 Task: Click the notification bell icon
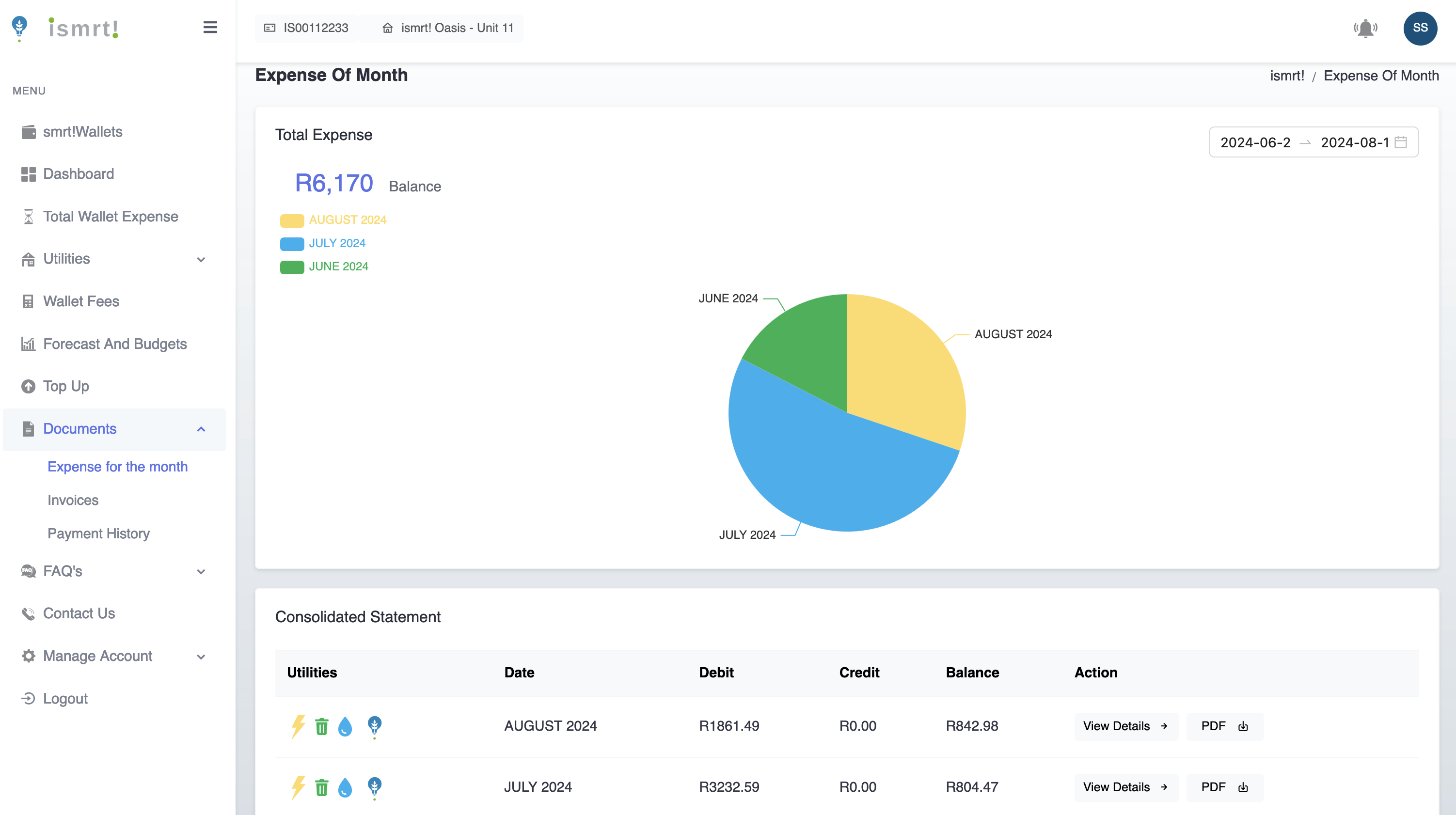point(1365,28)
